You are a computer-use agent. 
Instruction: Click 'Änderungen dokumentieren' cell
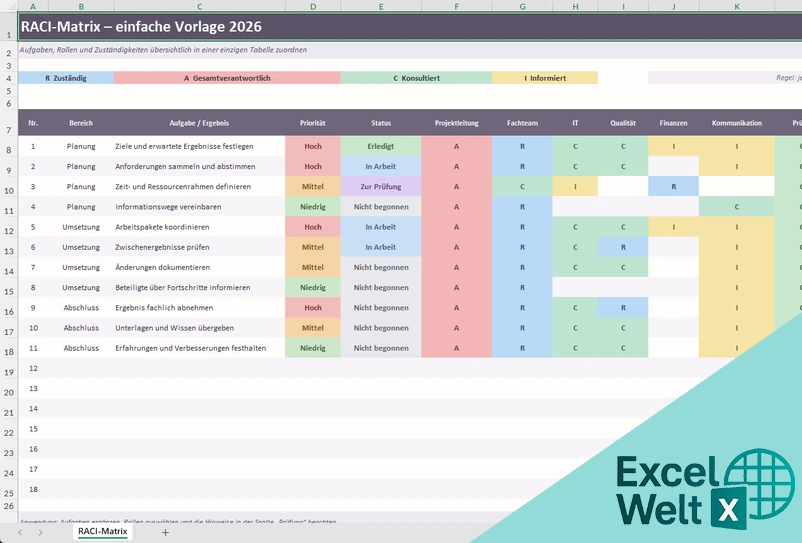tap(199, 267)
